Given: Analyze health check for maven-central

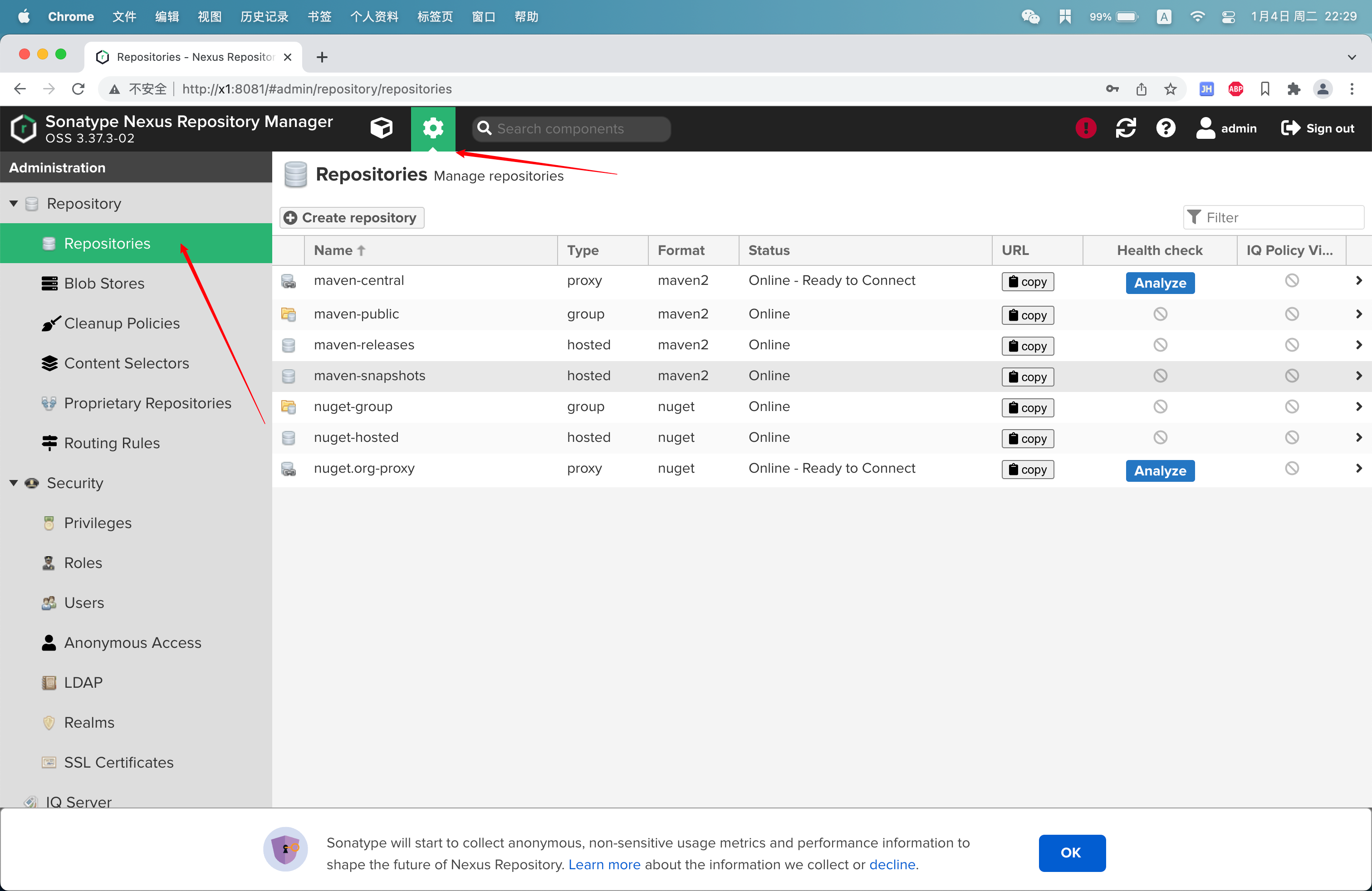Looking at the screenshot, I should (x=1160, y=282).
